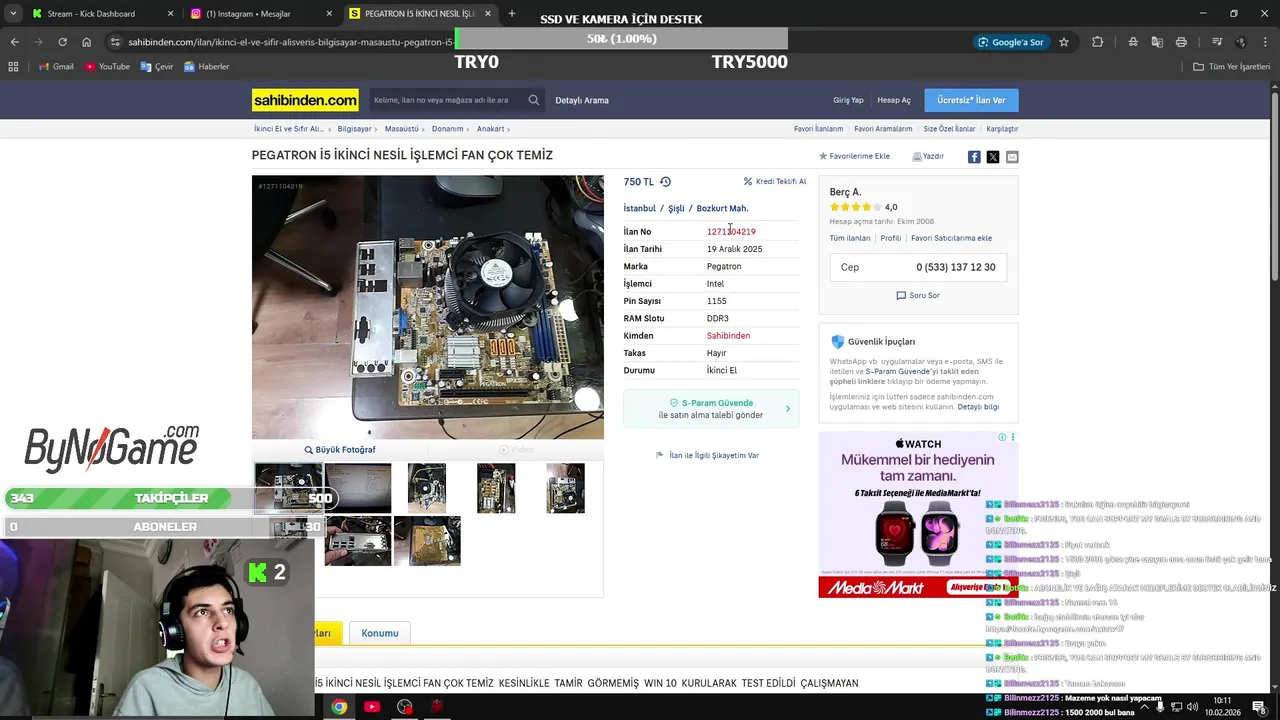Viewport: 1280px width, 720px height.
Task: Click the Chrome address bar URL
Action: (290, 42)
